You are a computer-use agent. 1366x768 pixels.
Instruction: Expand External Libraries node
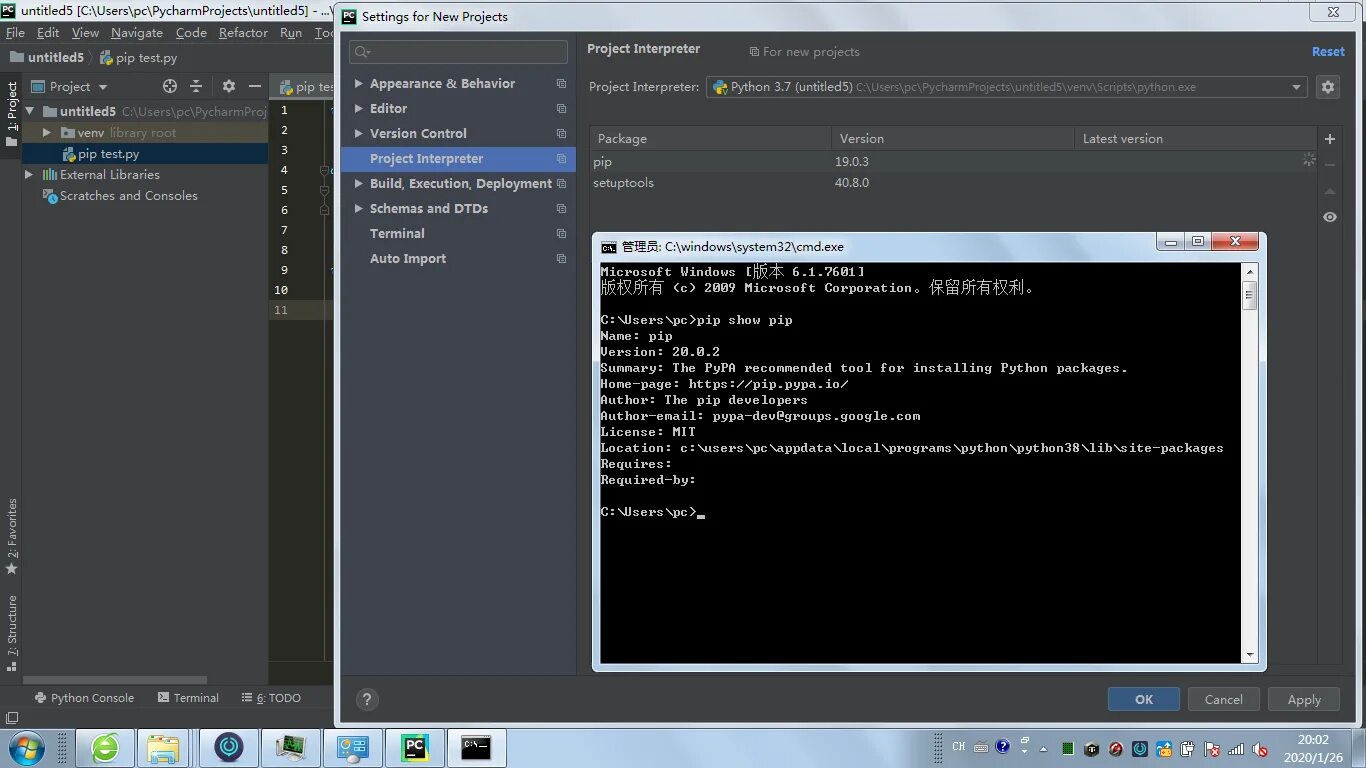pyautogui.click(x=30, y=175)
